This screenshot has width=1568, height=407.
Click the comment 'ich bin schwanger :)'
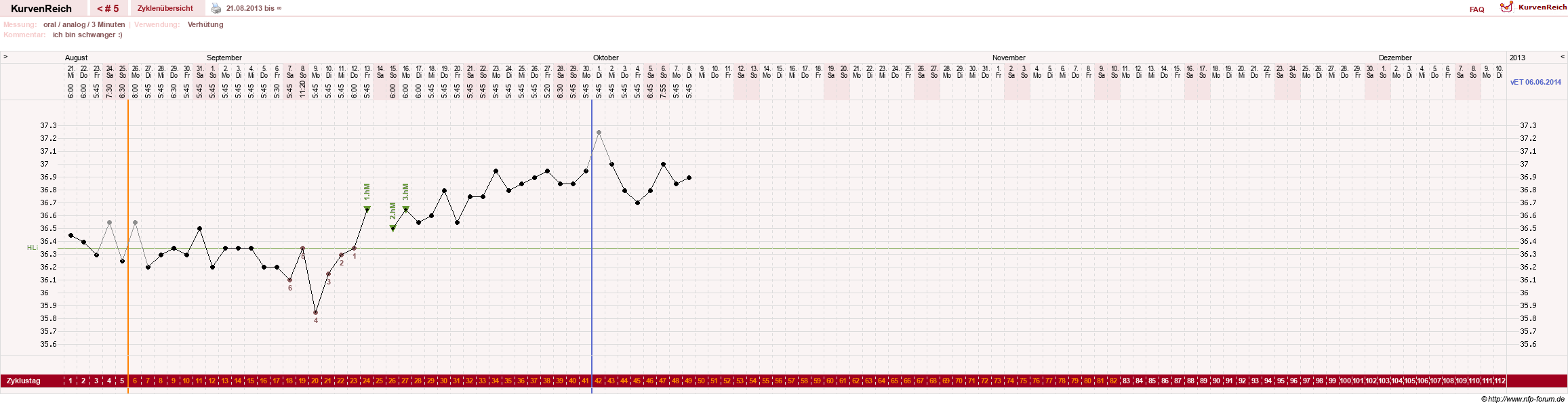tap(87, 35)
